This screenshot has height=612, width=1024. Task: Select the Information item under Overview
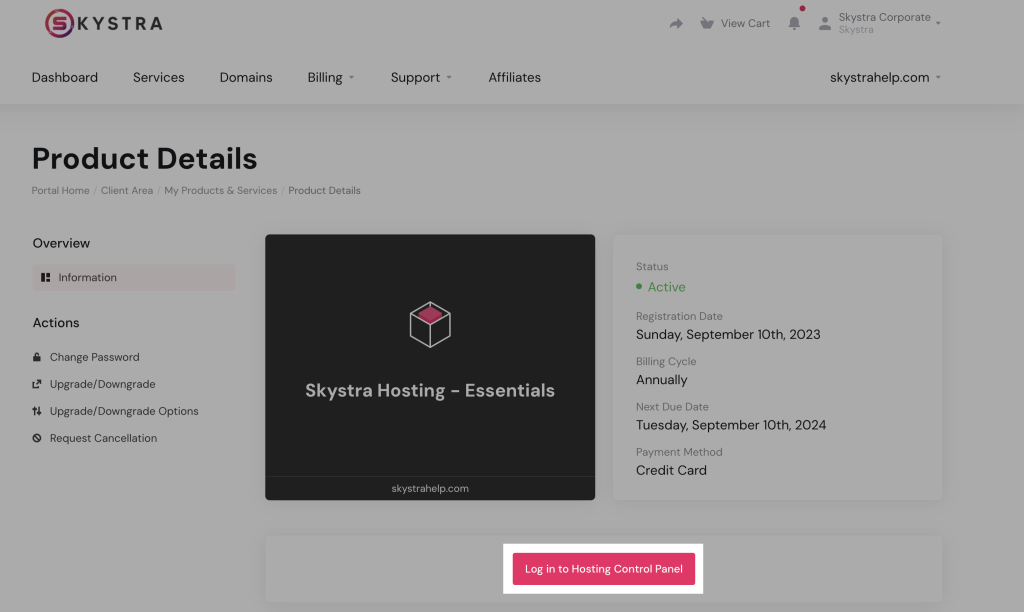click(x=87, y=277)
